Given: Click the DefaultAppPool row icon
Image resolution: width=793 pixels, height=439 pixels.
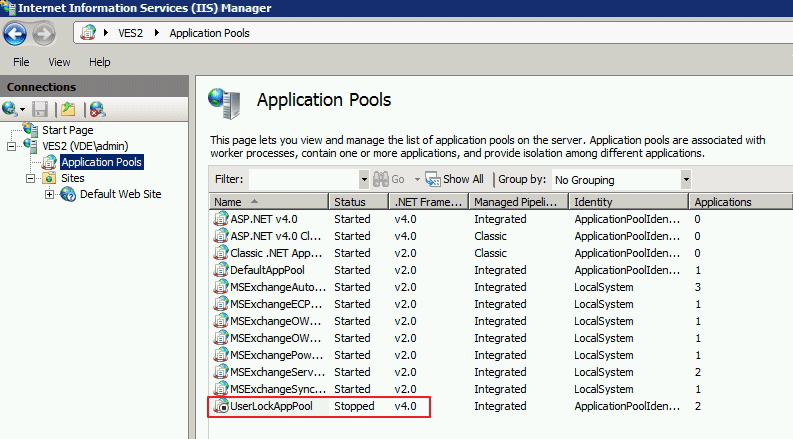Looking at the screenshot, I should pos(221,270).
